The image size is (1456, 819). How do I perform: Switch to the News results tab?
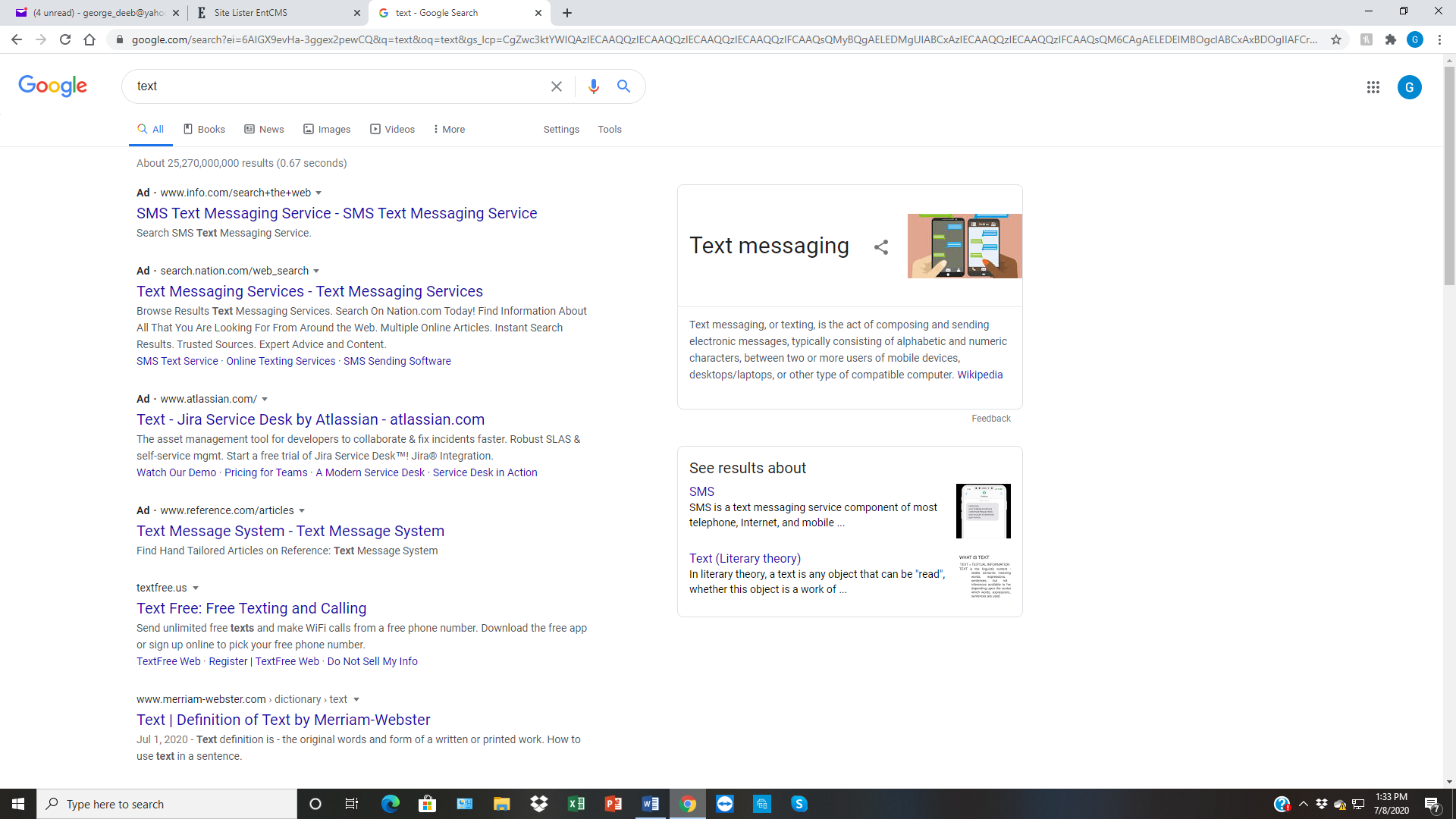click(264, 129)
